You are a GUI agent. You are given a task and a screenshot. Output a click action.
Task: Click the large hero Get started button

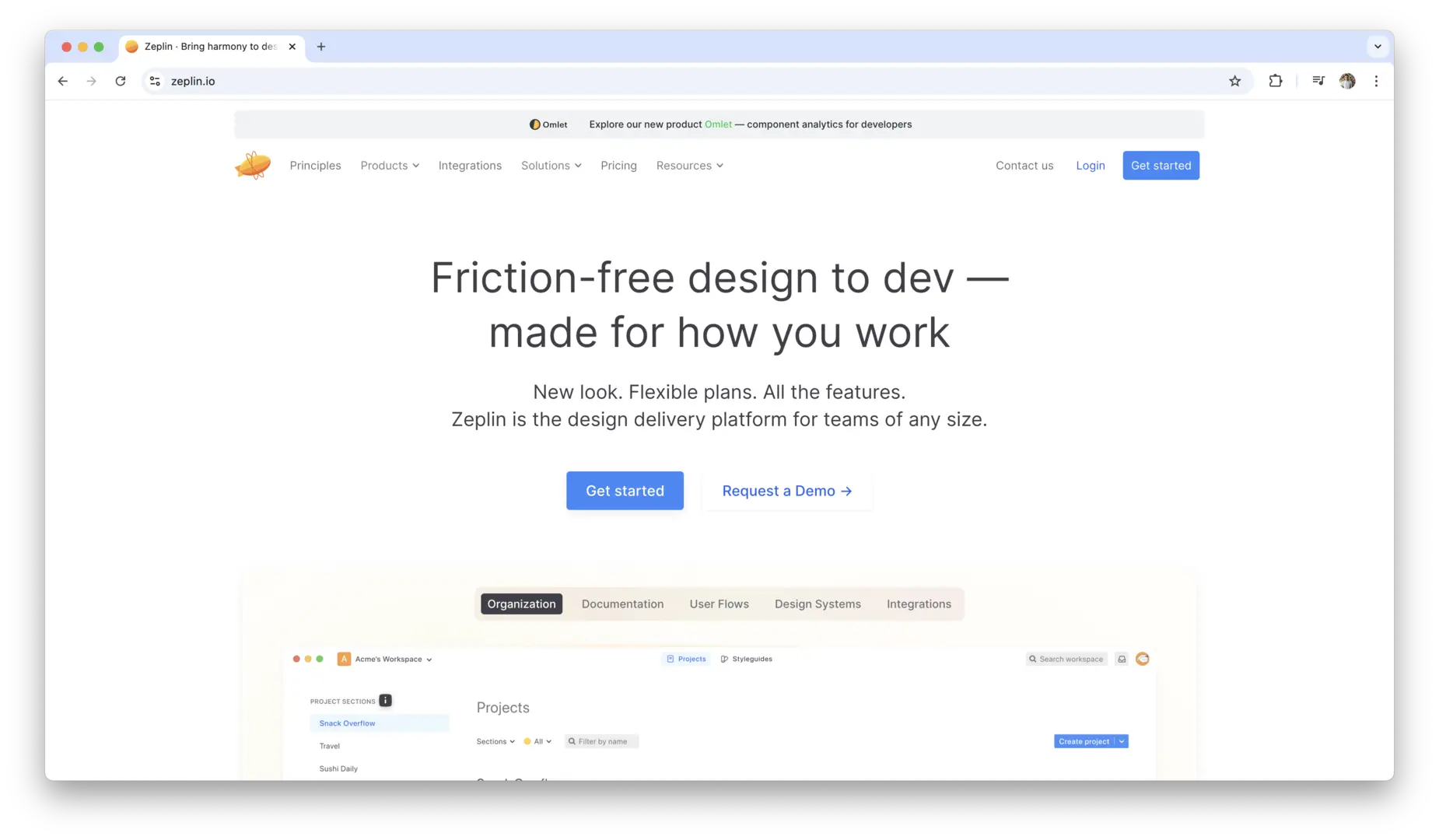[625, 491]
